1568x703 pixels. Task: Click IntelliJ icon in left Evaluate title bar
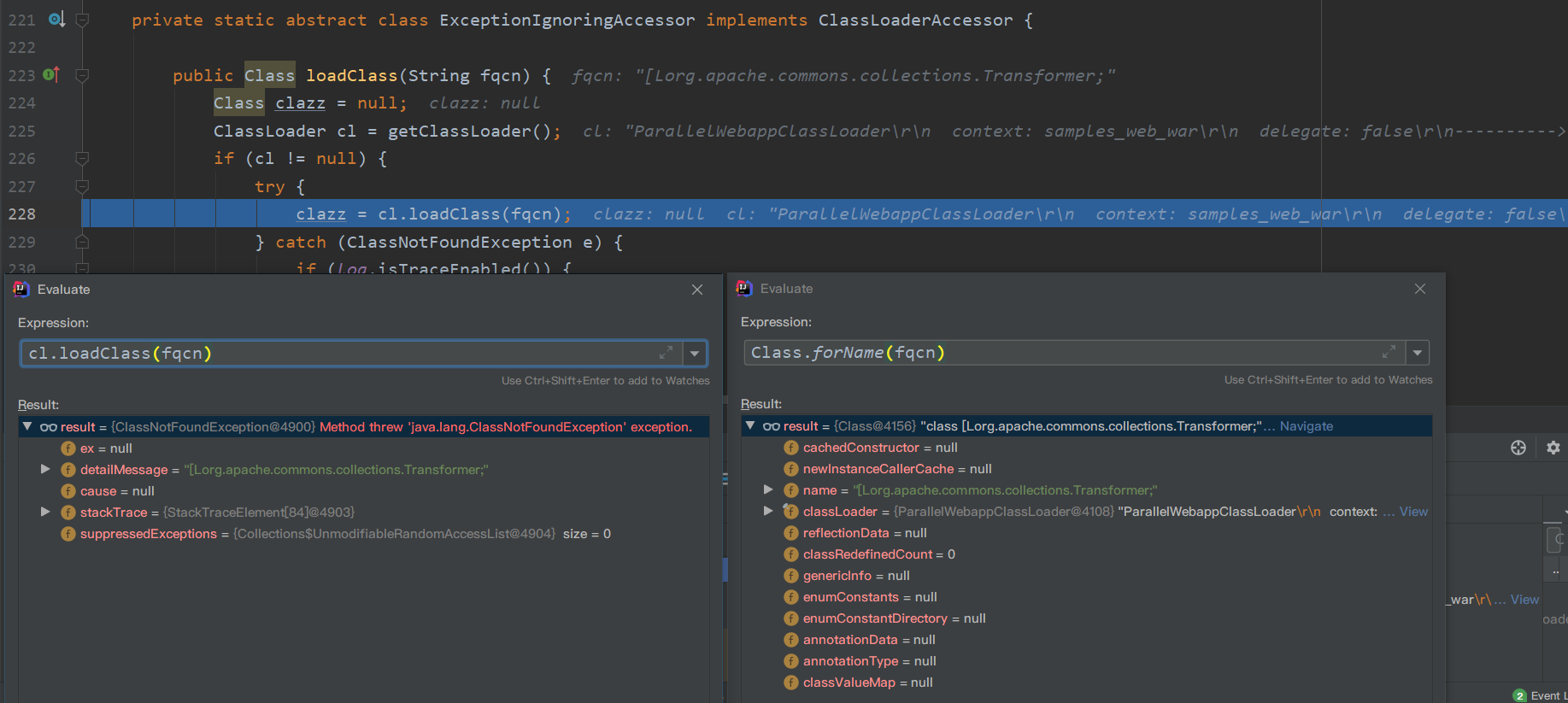tap(21, 290)
